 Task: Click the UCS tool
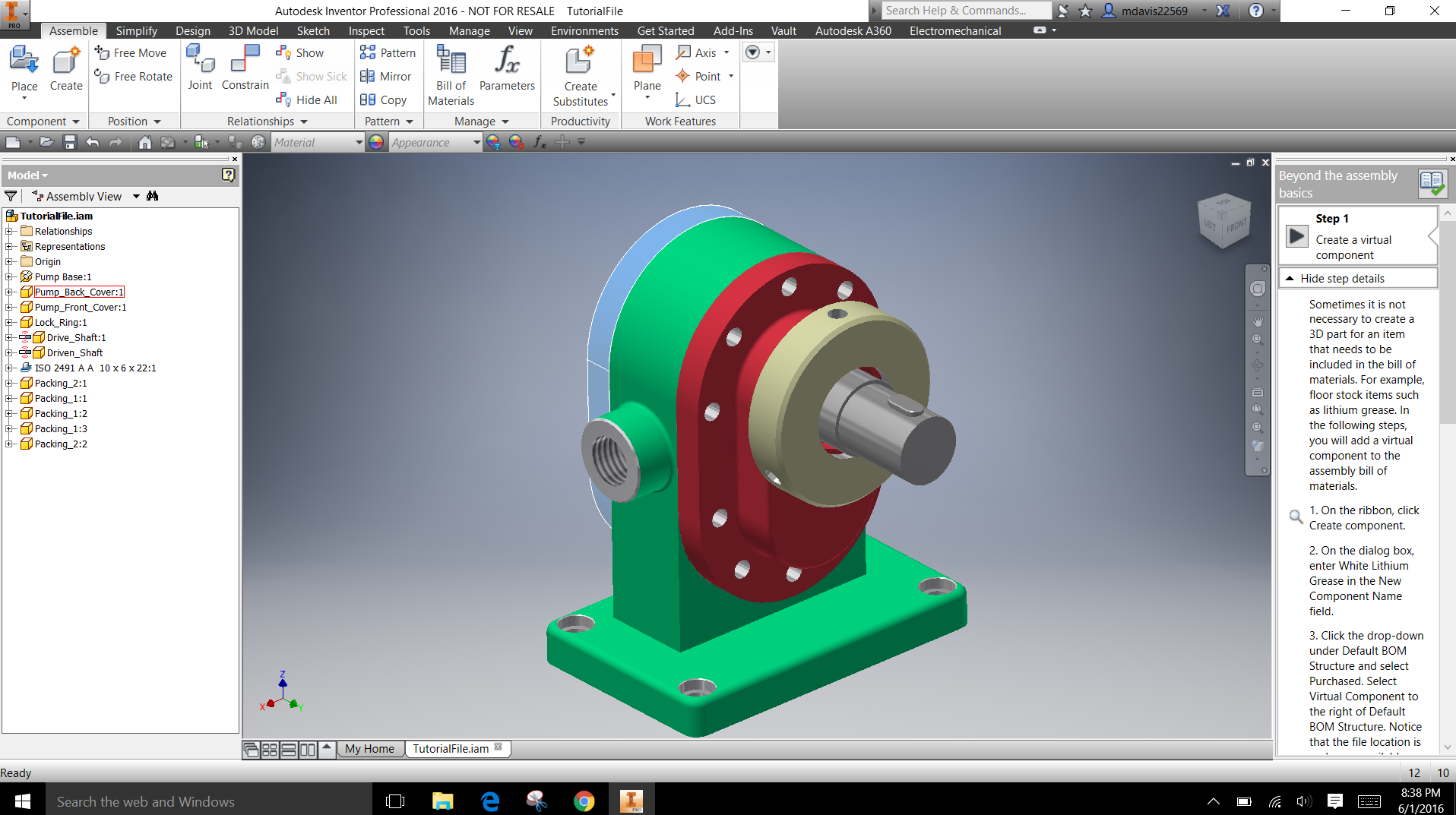coord(695,100)
